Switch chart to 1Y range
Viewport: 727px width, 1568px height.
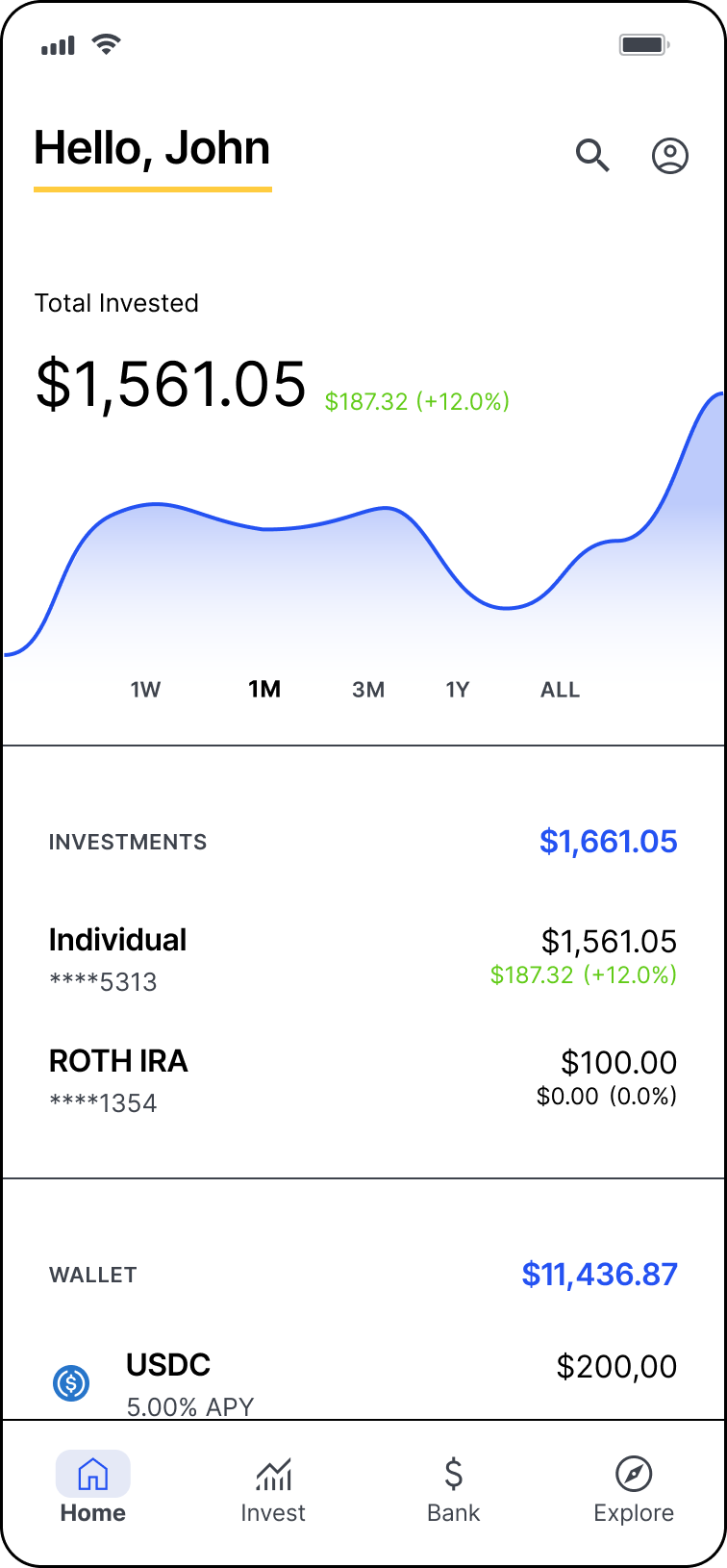(458, 690)
